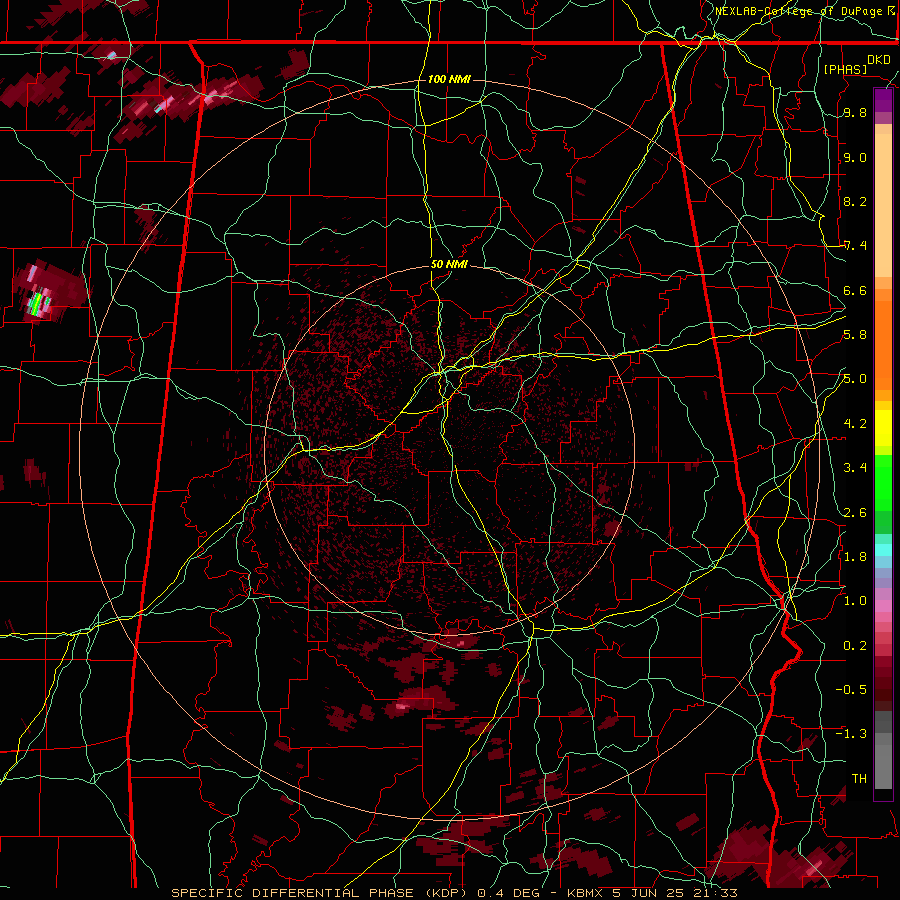The image size is (900, 900).
Task: Click the 7.4 scale value
Action: coord(855,246)
